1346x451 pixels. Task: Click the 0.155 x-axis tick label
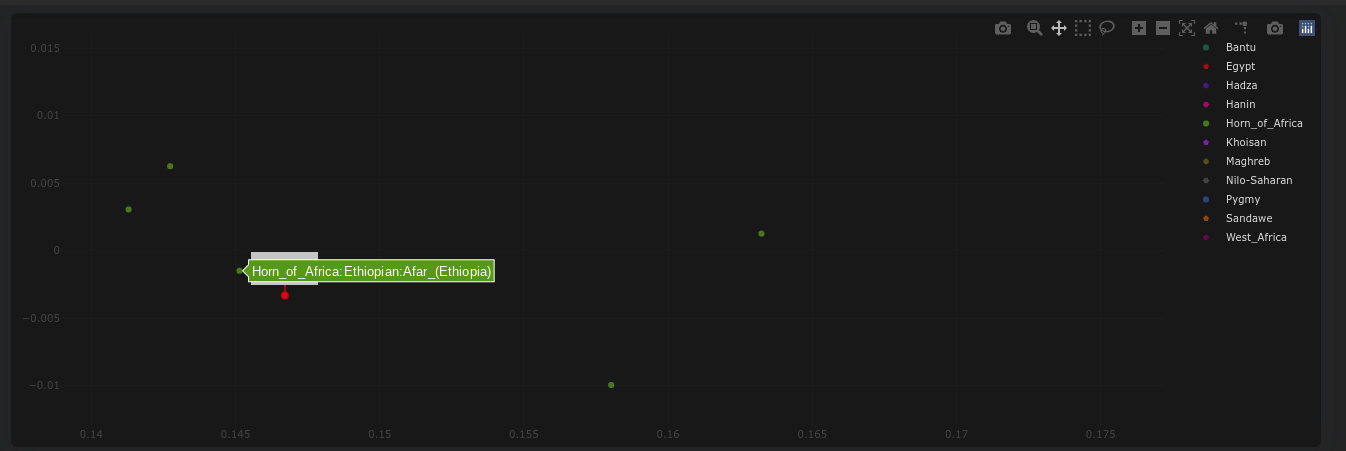[523, 434]
